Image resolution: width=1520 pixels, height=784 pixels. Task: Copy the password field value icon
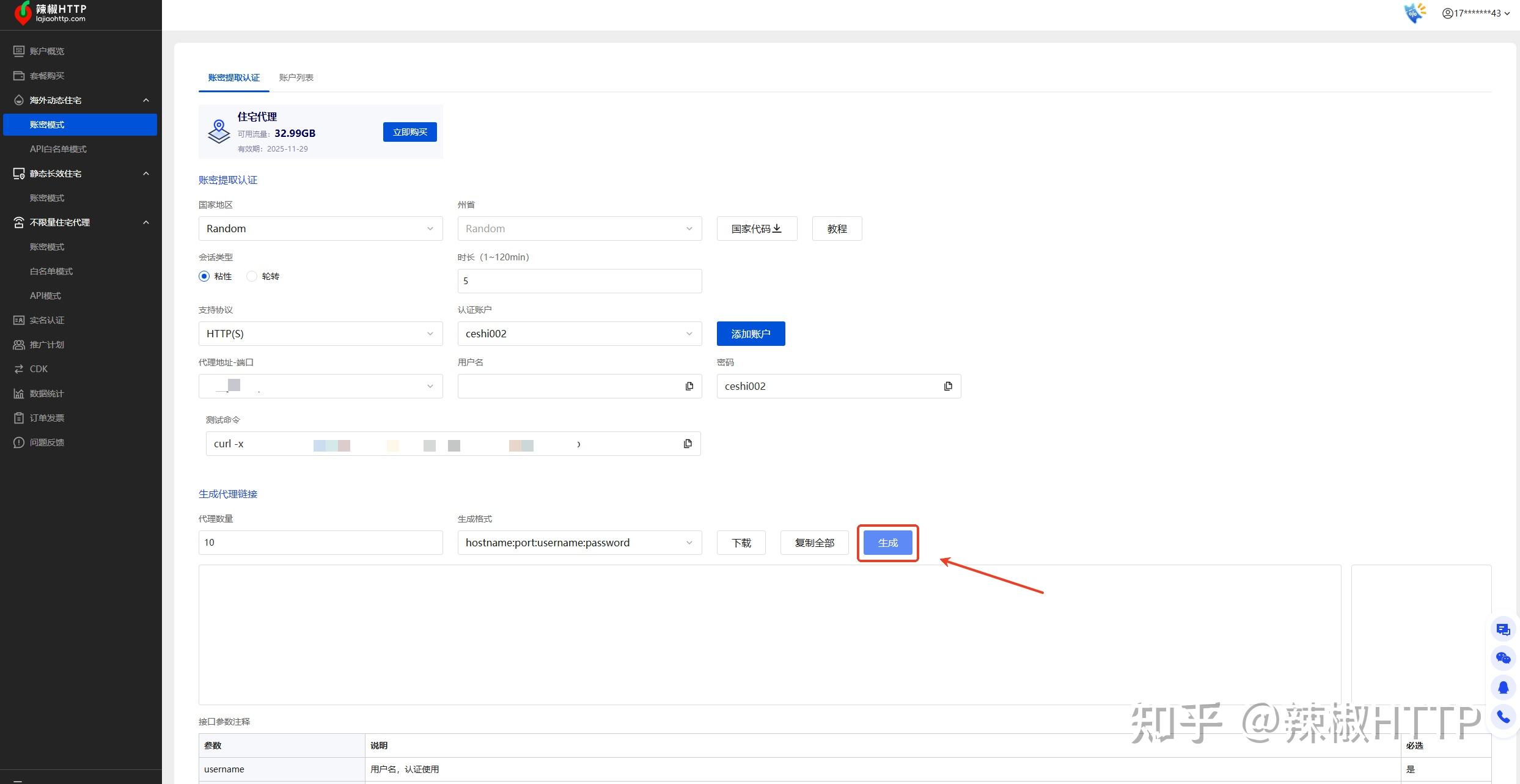(948, 386)
